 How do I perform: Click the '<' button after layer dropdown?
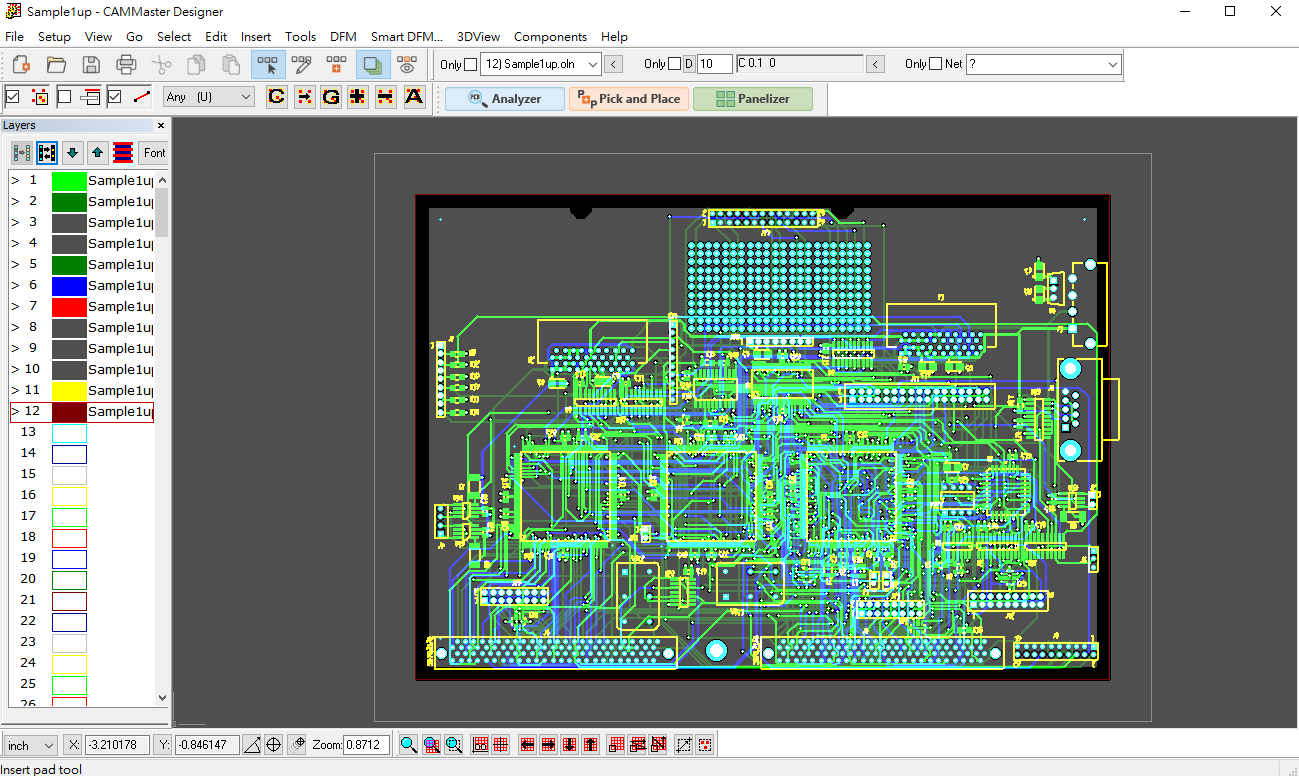(614, 64)
